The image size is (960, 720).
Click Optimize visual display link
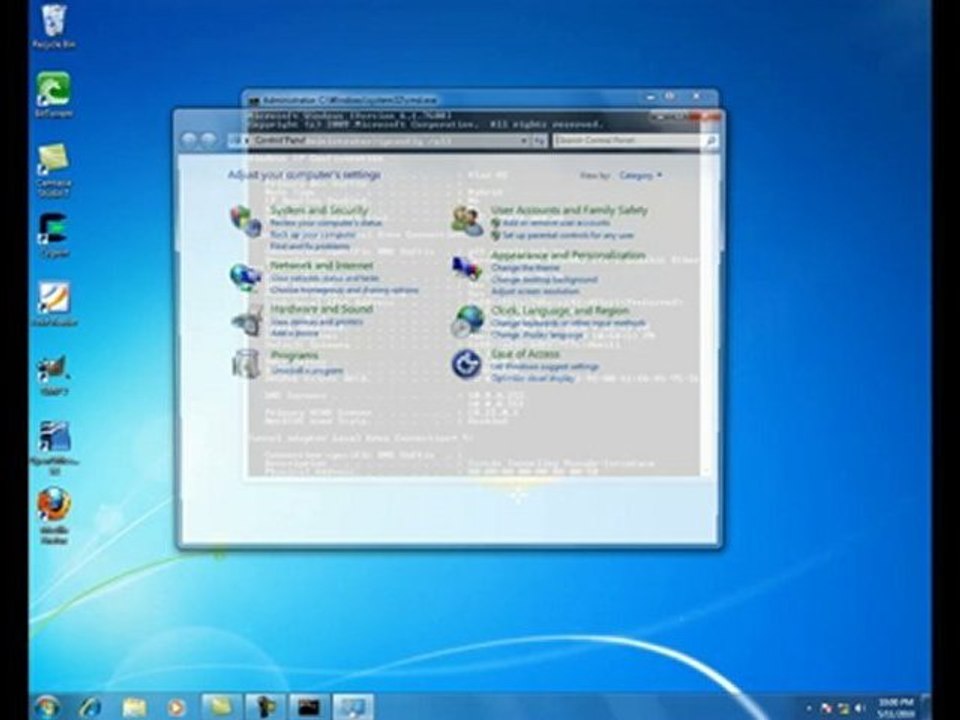tap(533, 378)
